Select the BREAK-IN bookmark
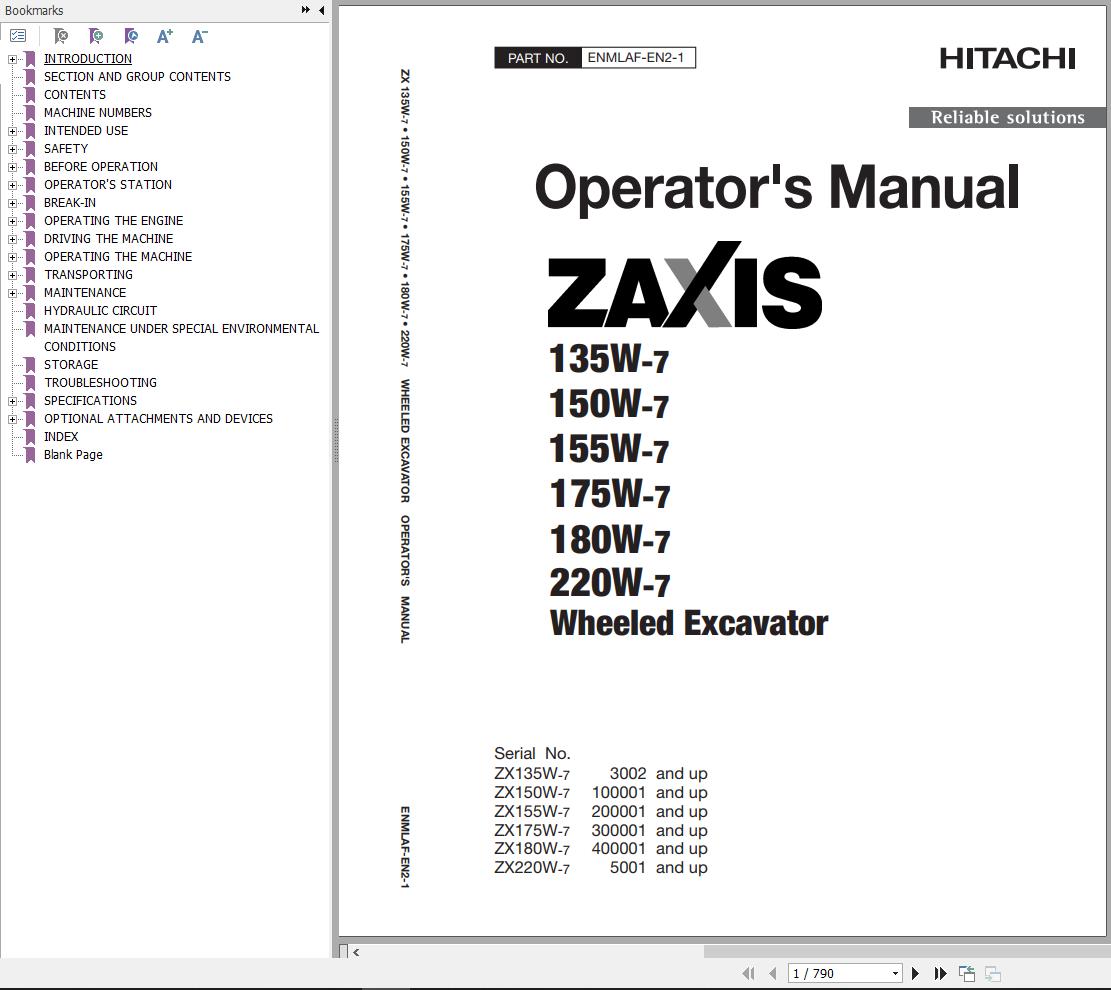 coord(69,203)
